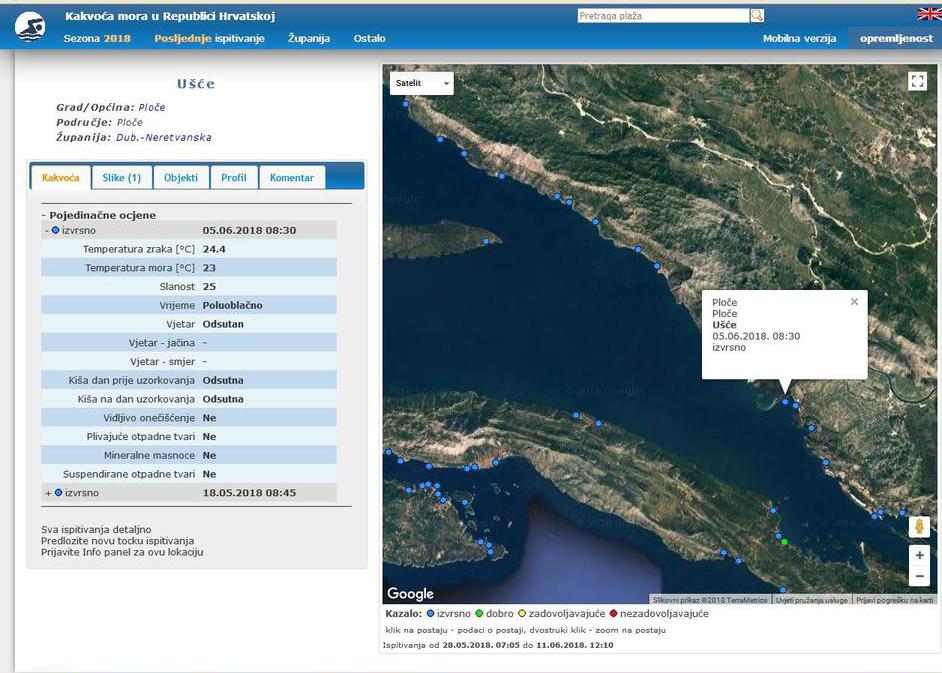942x673 pixels.
Task: Collapse the 05.06.2018 izvrsno entry
Action: click(48, 230)
